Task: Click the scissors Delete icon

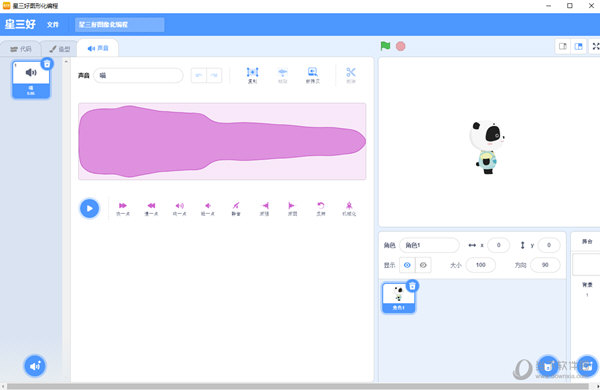Action: pyautogui.click(x=351, y=75)
